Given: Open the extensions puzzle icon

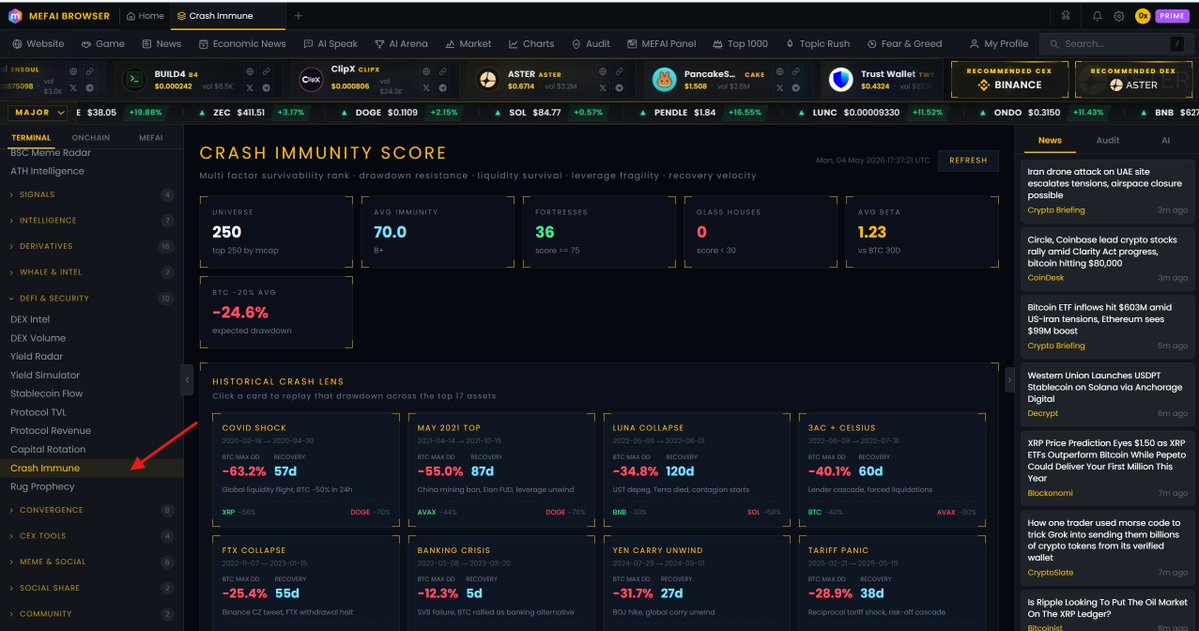Looking at the screenshot, I should point(1065,16).
